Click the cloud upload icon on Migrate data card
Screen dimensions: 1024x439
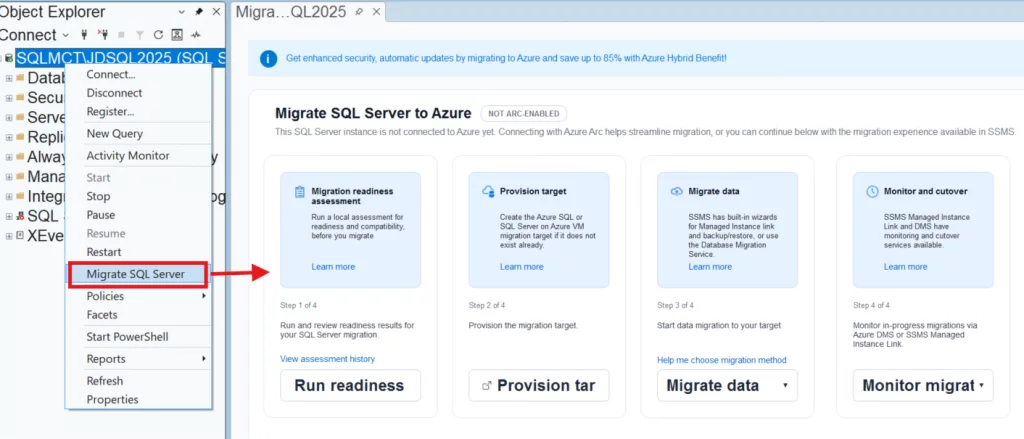(x=677, y=191)
